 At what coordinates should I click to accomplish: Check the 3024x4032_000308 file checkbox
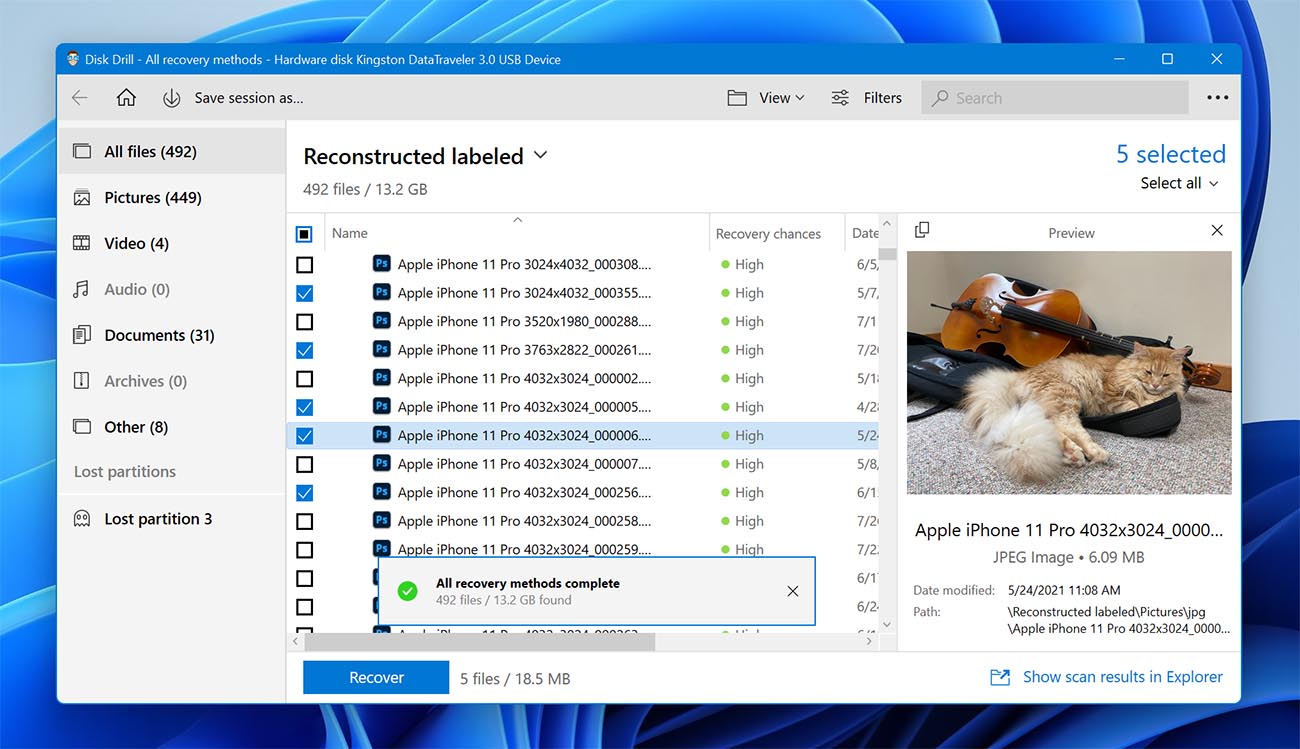click(304, 265)
